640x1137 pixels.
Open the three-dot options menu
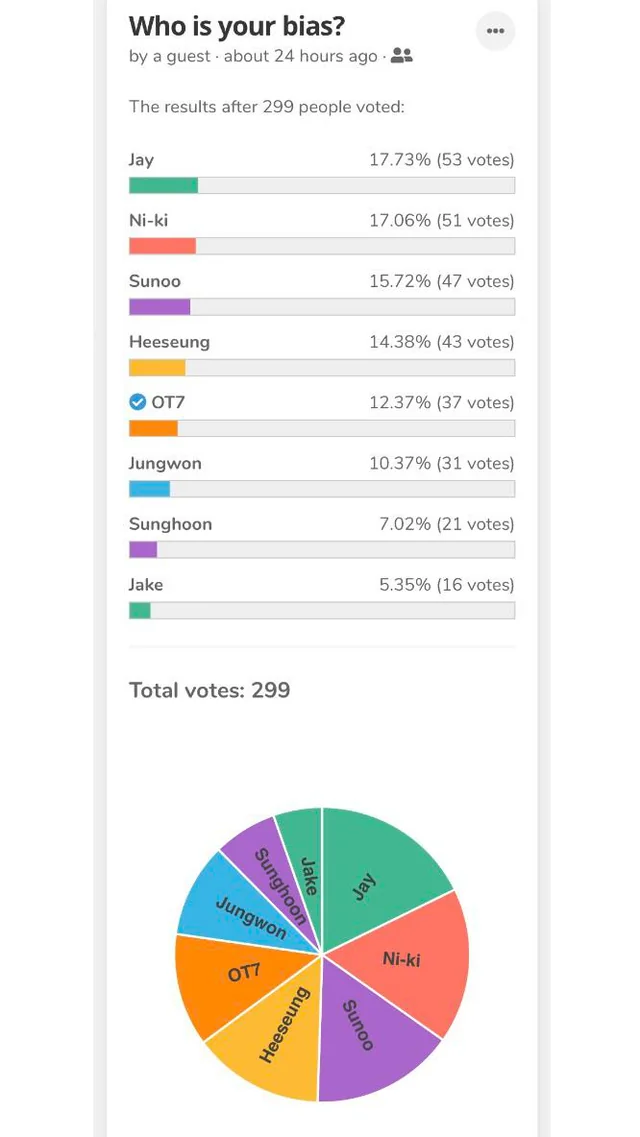pyautogui.click(x=494, y=30)
